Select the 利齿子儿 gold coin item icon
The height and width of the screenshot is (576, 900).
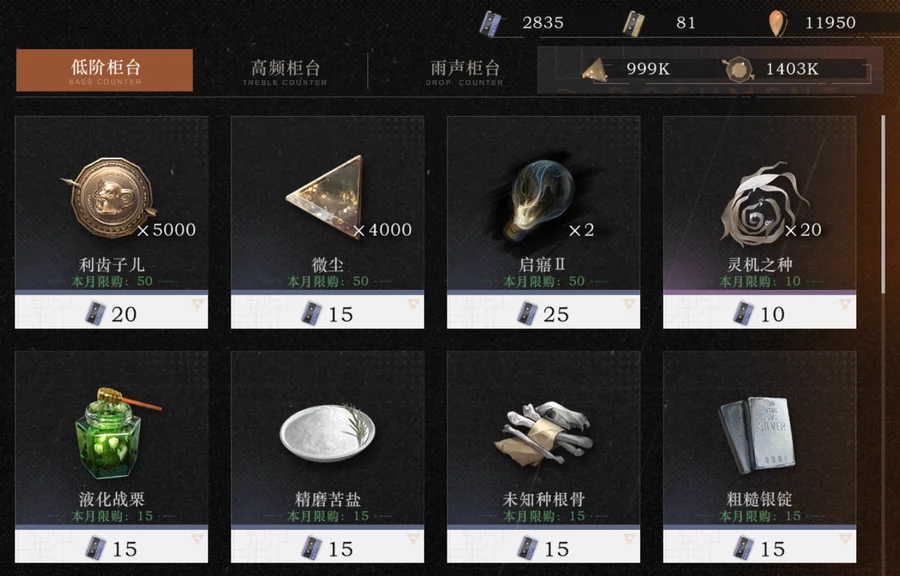click(x=109, y=198)
